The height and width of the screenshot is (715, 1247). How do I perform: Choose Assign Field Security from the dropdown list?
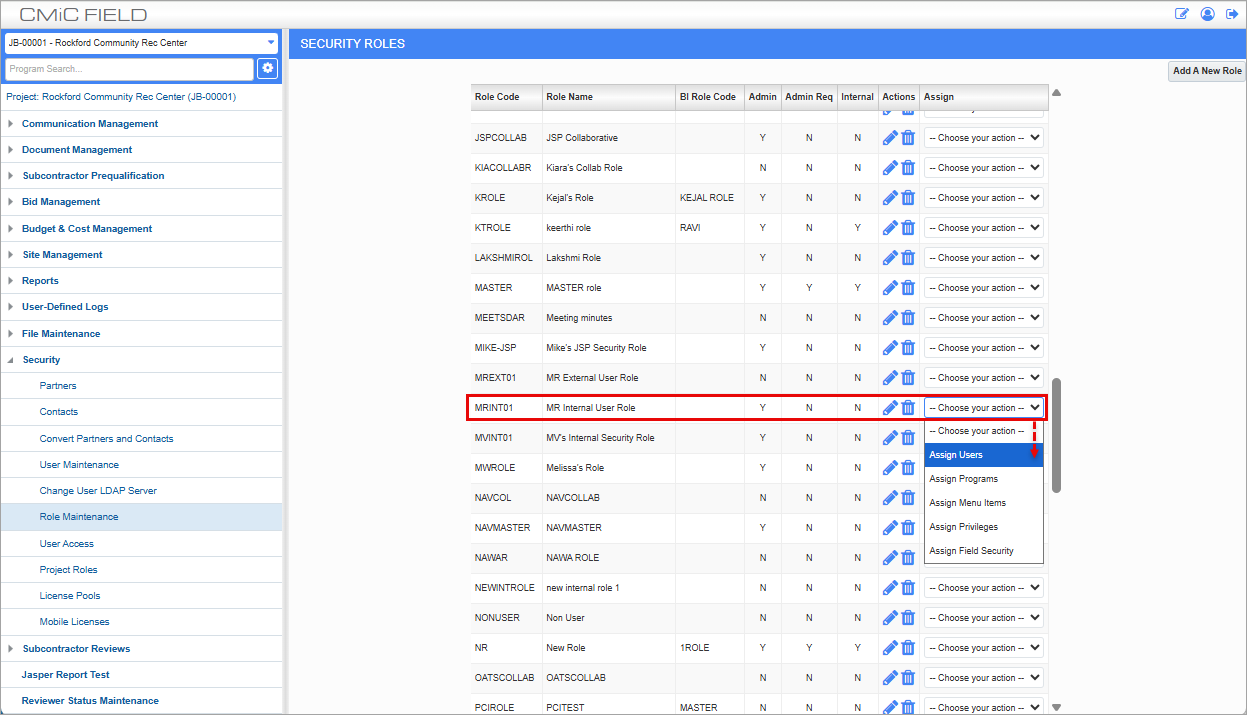click(x=971, y=551)
